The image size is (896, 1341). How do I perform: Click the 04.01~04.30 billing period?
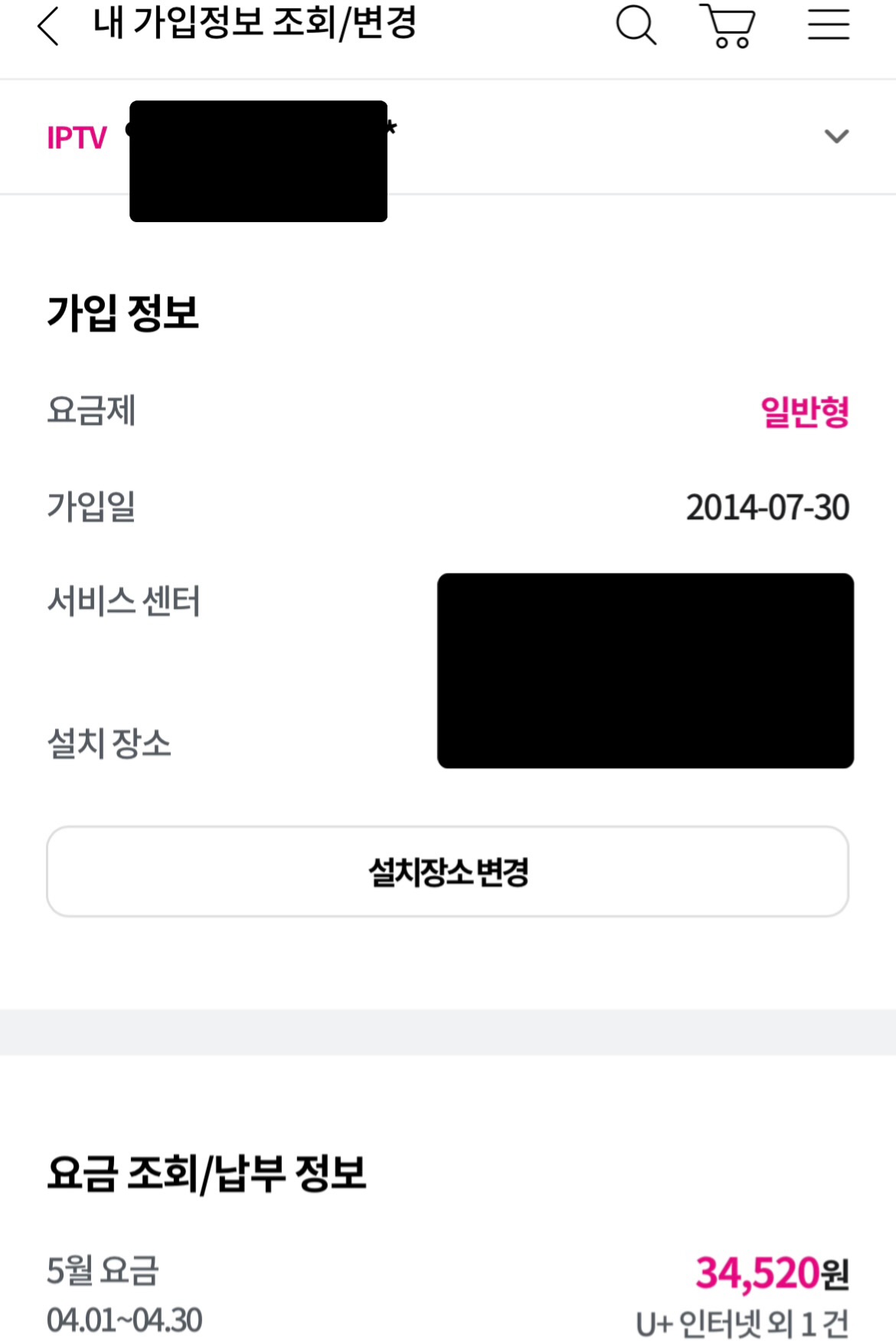(125, 1320)
